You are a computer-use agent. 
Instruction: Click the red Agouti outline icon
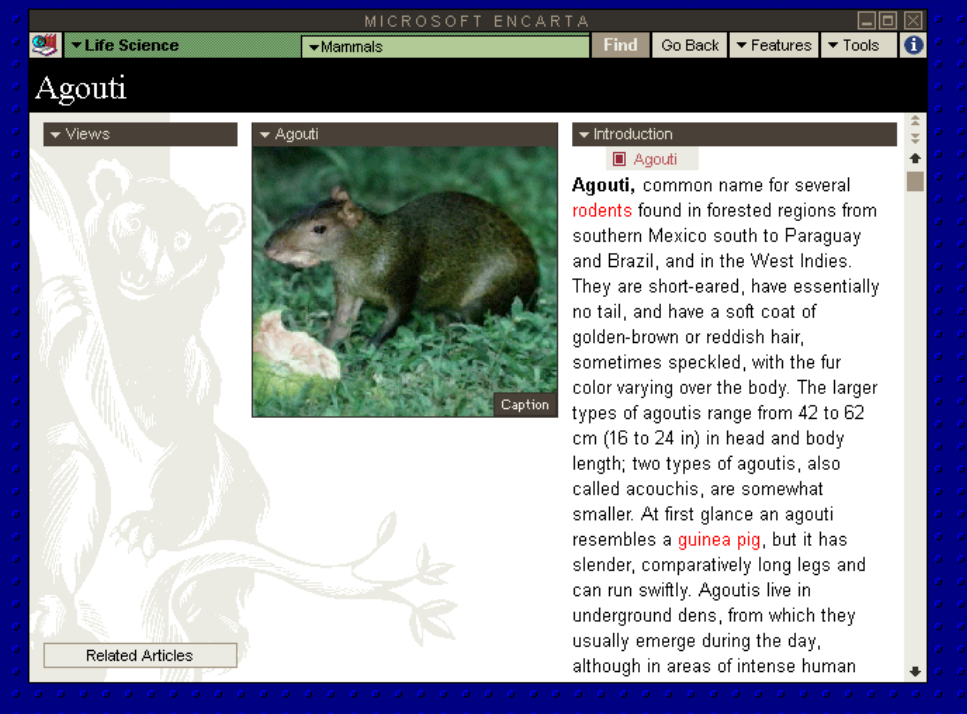click(619, 159)
